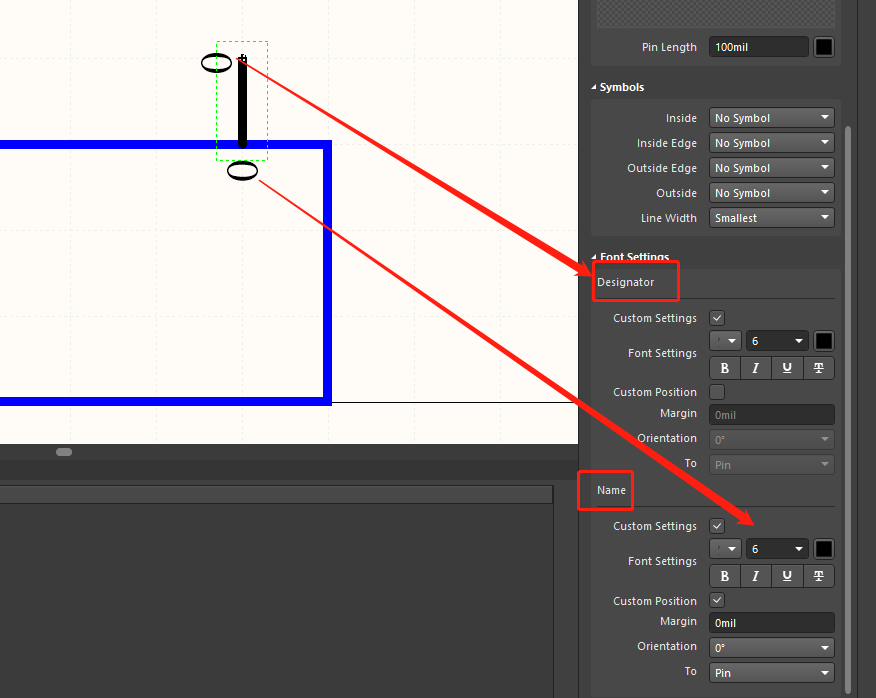Viewport: 876px width, 698px height.
Task: Toggle Bold in Designator font settings
Action: coord(725,368)
